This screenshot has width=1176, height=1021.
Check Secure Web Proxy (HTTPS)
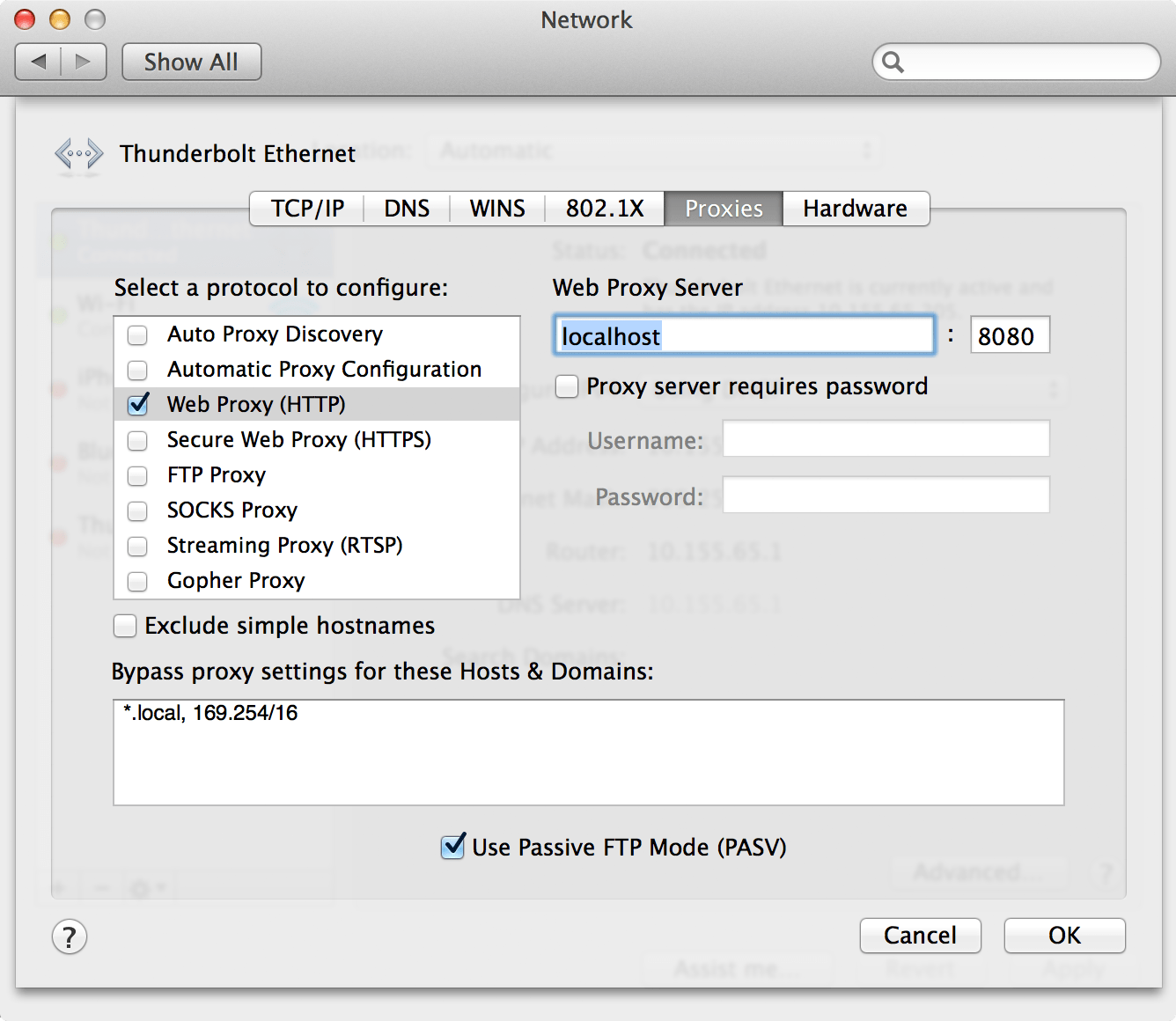pyautogui.click(x=138, y=440)
